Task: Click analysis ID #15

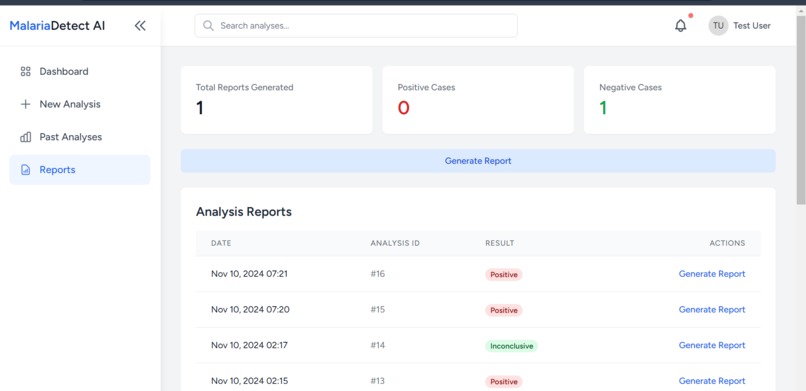Action: coord(378,309)
